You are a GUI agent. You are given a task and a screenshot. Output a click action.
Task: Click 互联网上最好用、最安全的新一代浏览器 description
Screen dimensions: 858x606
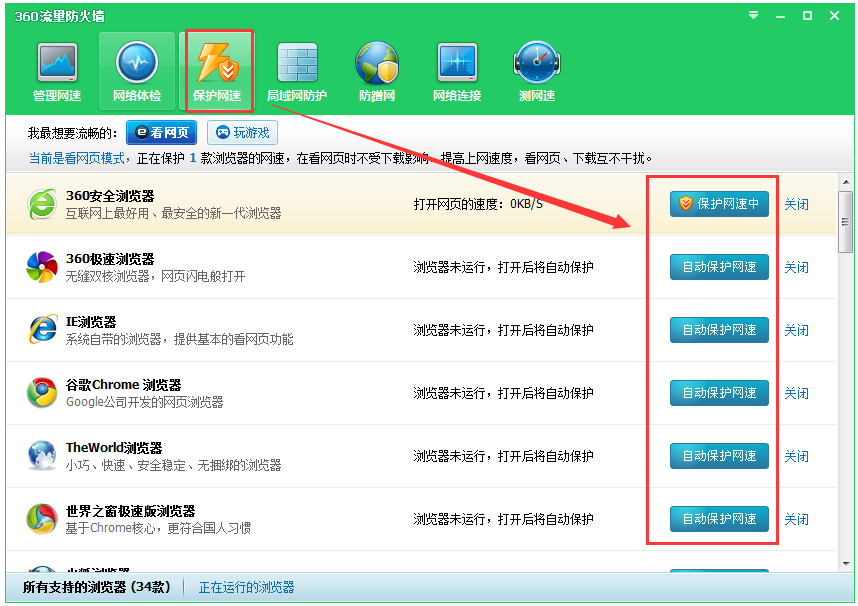[x=173, y=213]
